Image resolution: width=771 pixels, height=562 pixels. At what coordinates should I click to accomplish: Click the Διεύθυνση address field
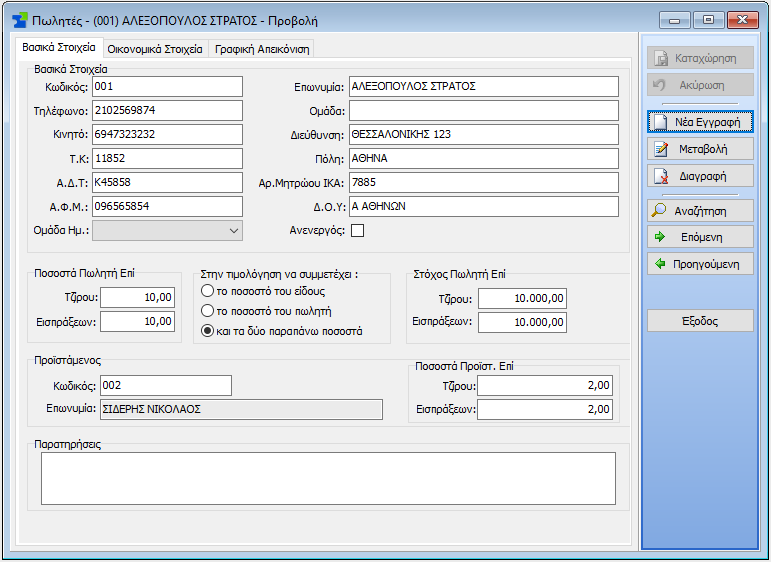pyautogui.click(x=484, y=134)
